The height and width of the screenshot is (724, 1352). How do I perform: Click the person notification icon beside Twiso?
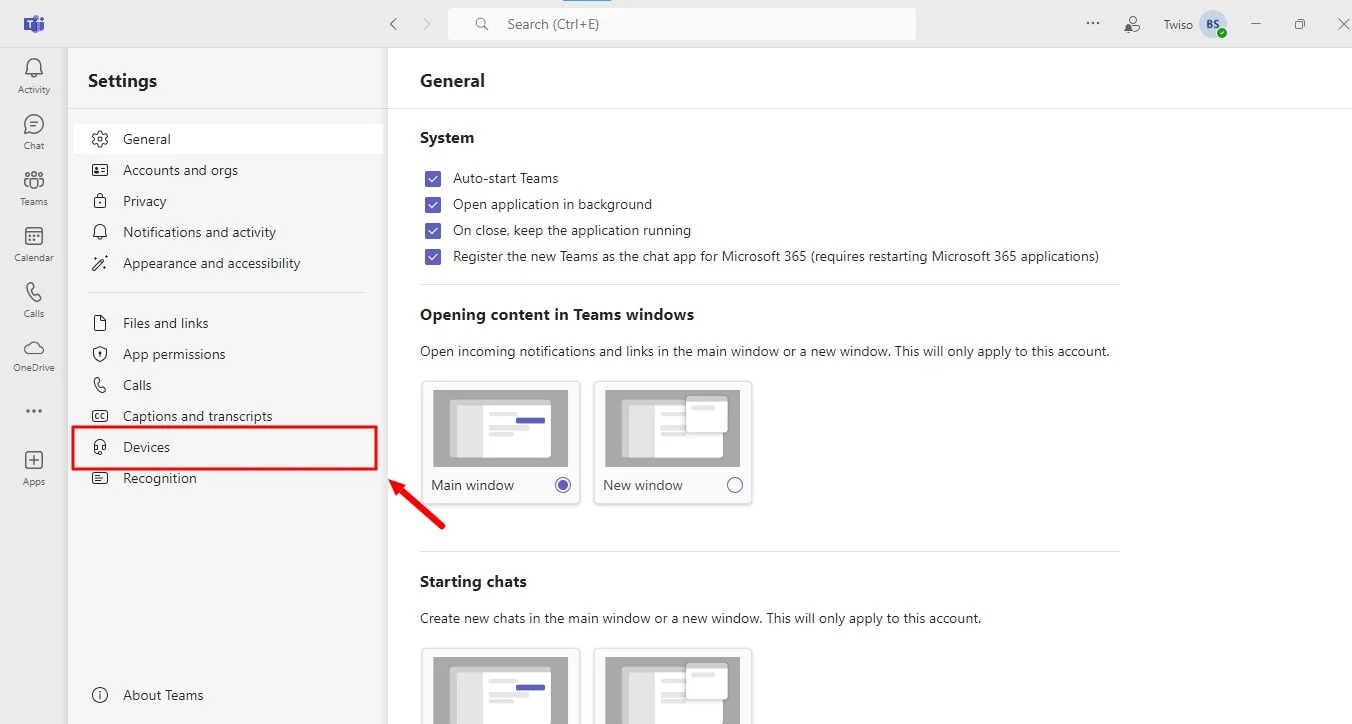(x=1132, y=24)
